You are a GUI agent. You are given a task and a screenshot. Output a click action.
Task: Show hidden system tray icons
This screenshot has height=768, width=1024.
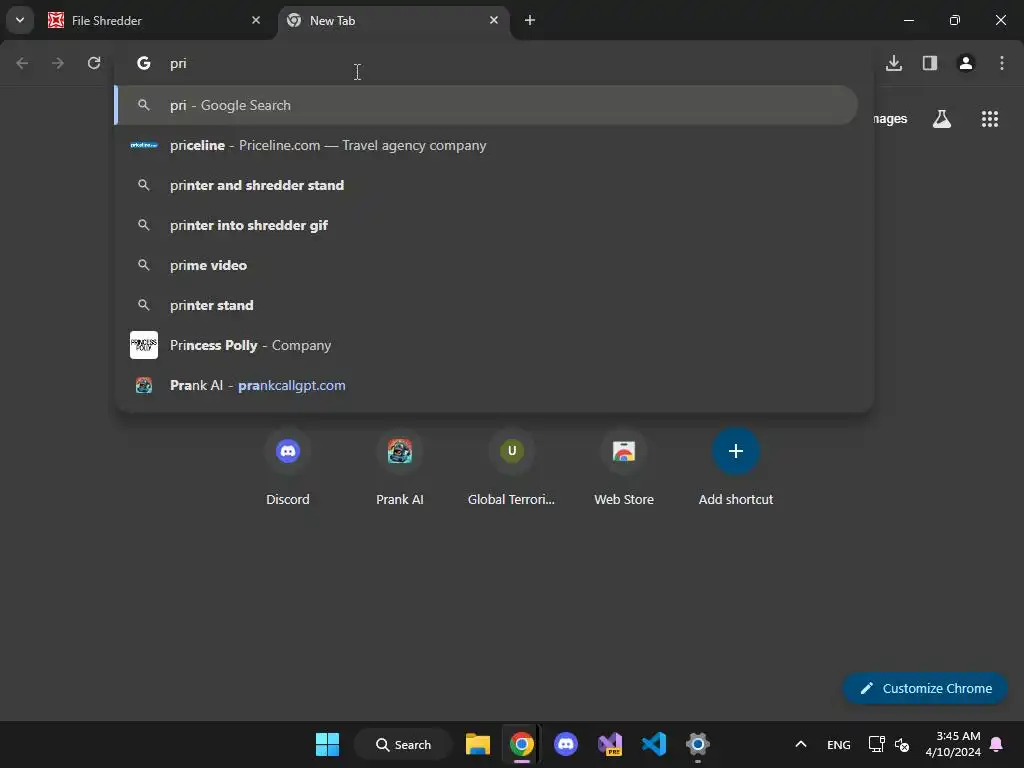[x=801, y=744]
